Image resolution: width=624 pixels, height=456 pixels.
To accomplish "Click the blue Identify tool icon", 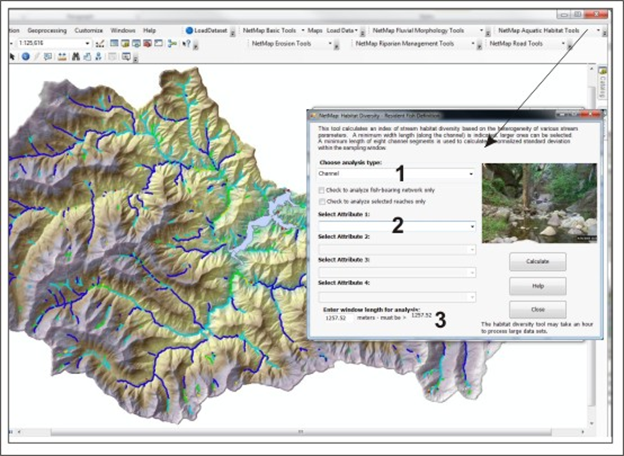I will 26,57.
